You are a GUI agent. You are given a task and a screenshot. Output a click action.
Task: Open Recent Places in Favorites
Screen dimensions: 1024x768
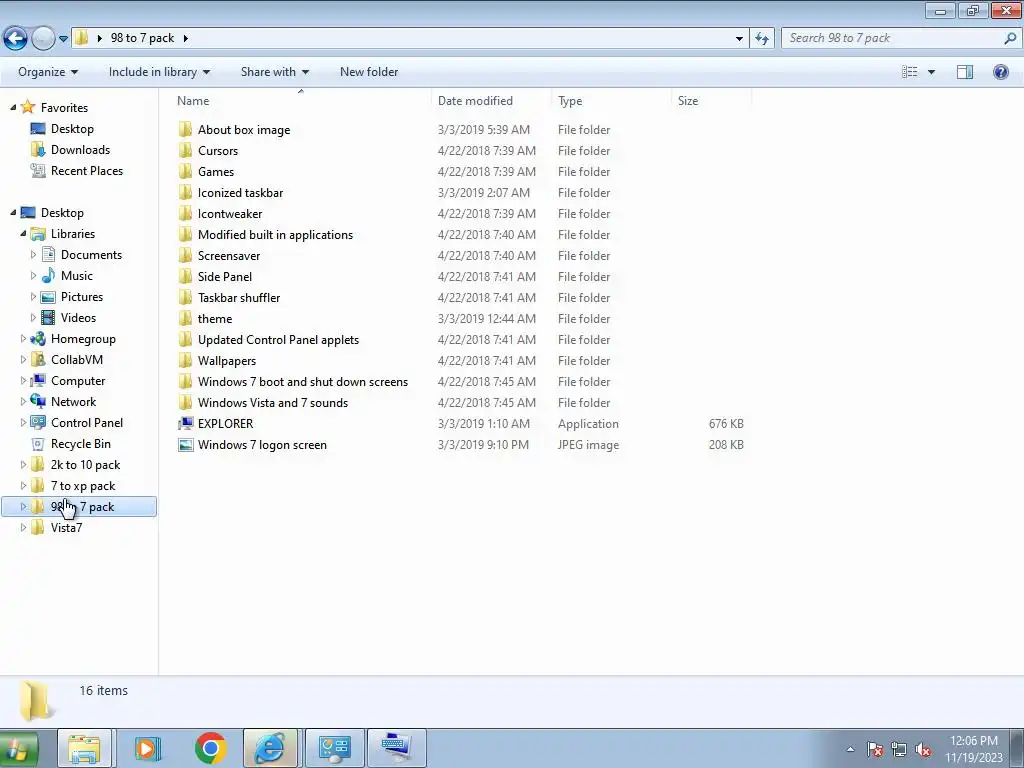point(87,170)
